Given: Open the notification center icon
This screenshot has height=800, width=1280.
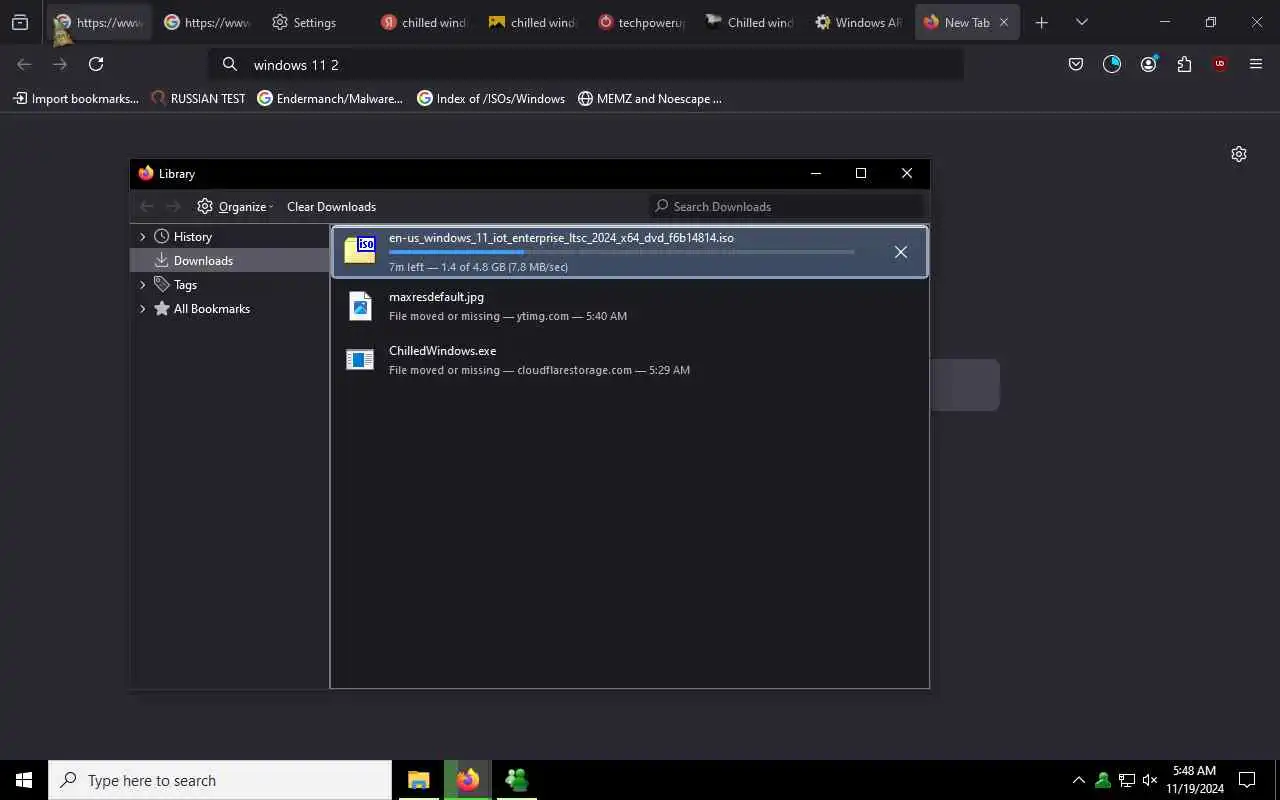Looking at the screenshot, I should click(1247, 780).
